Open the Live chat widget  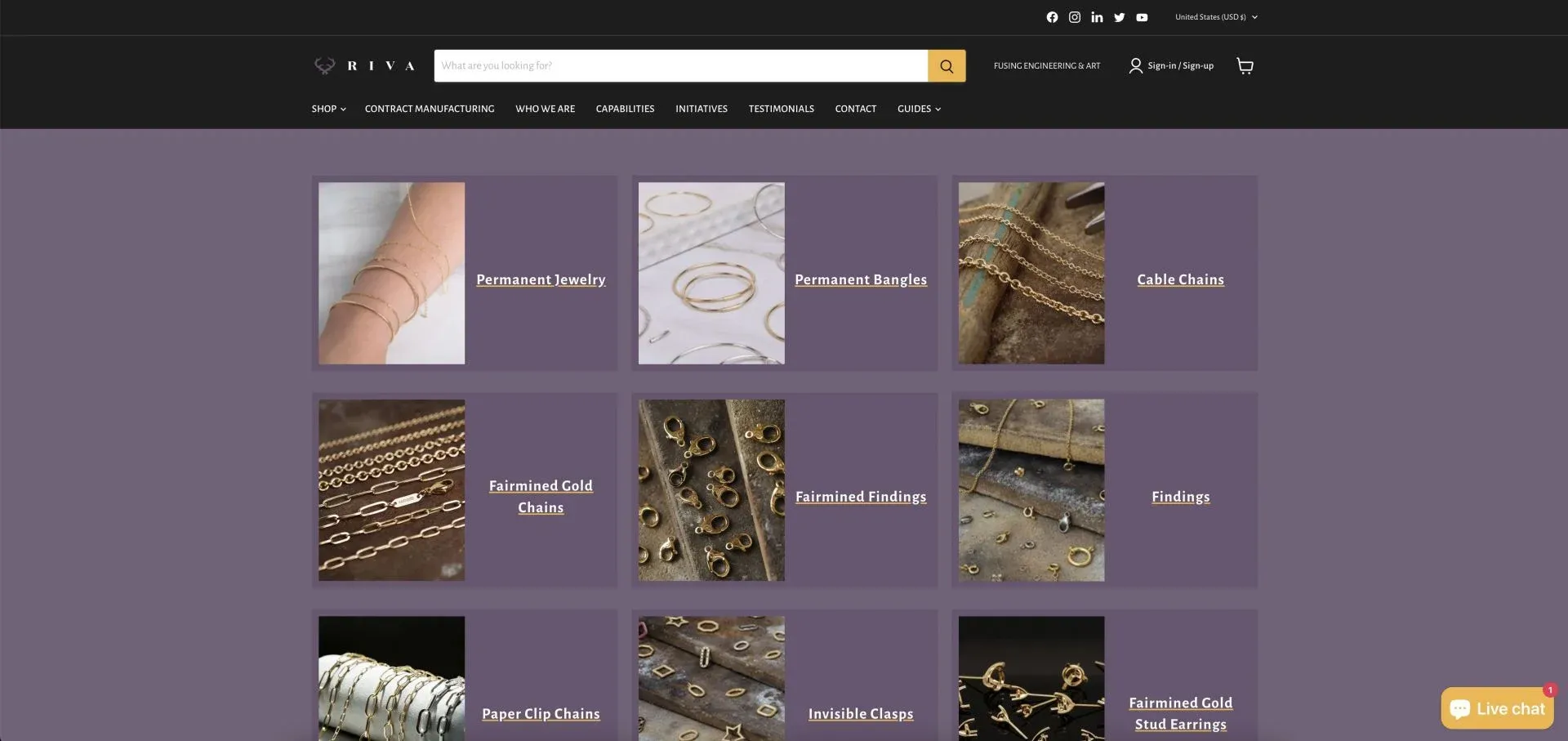[1497, 708]
